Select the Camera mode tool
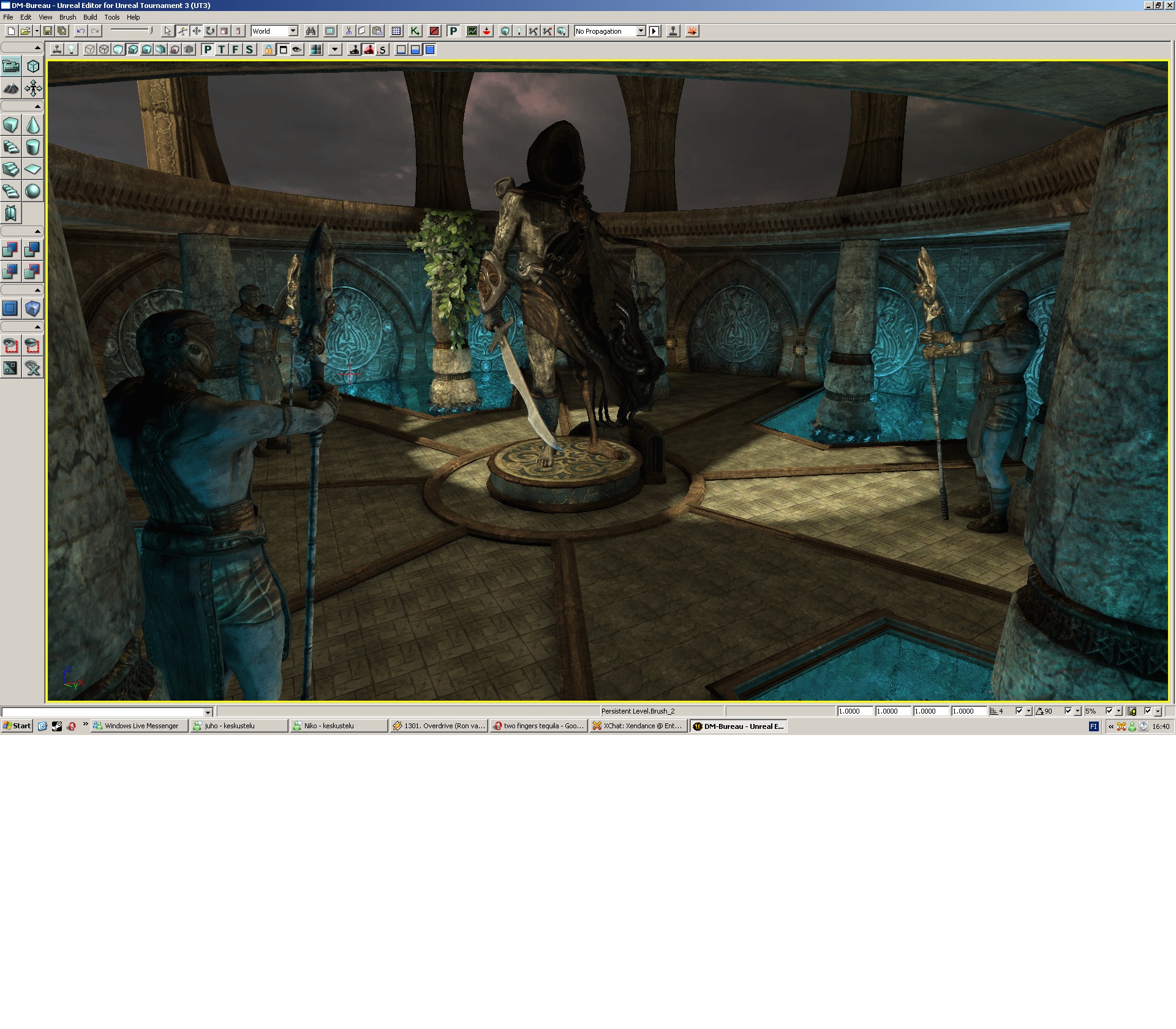Image resolution: width=1176 pixels, height=1029 pixels. (11, 66)
